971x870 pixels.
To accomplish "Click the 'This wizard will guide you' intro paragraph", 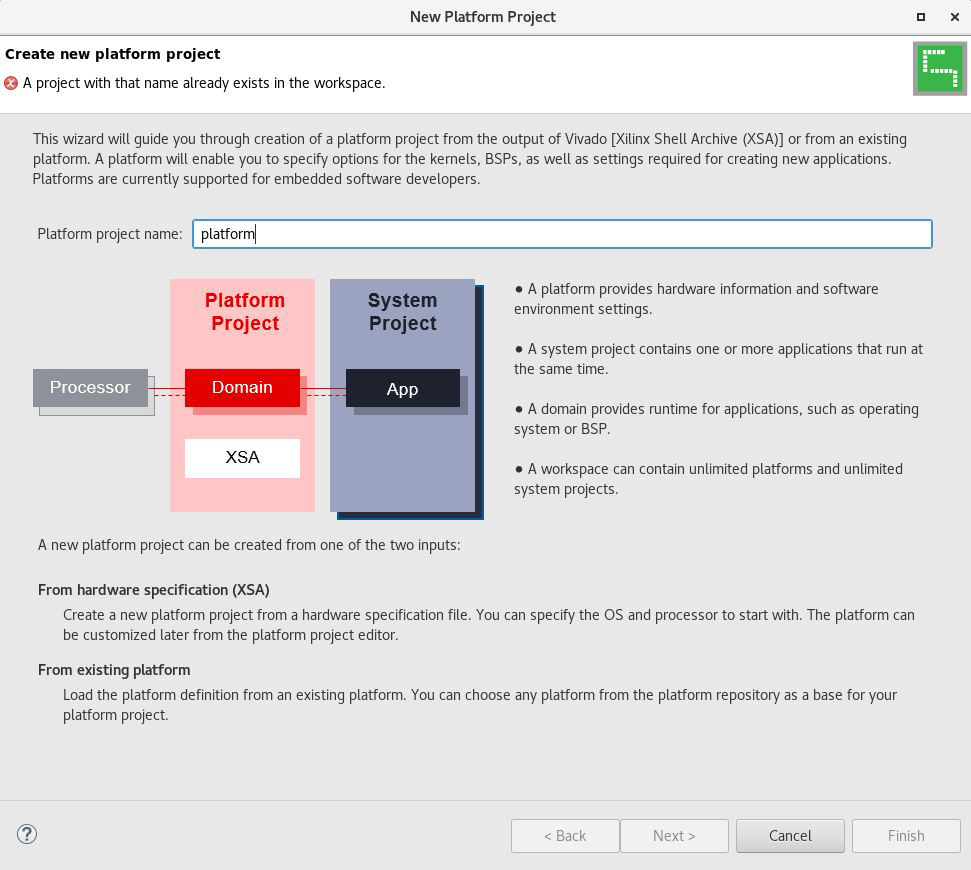I will 469,159.
